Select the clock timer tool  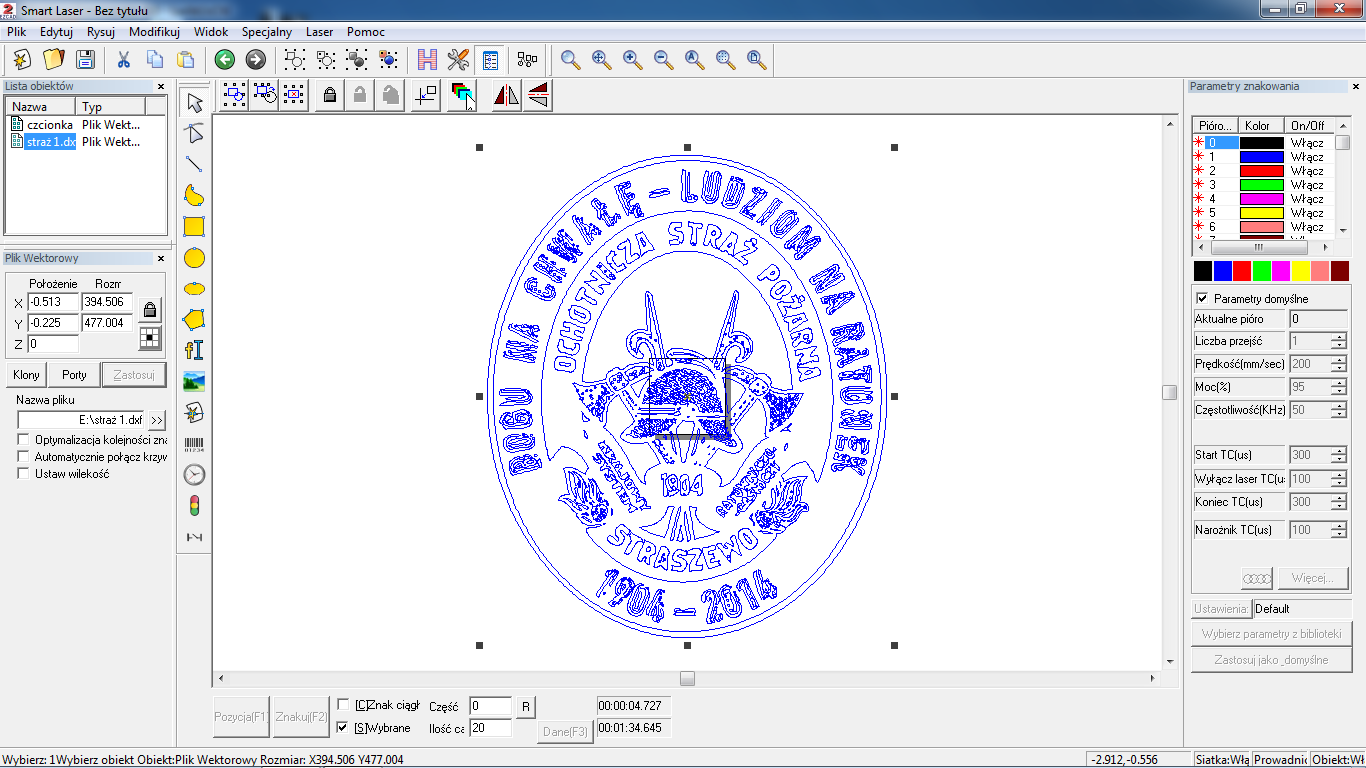point(194,474)
